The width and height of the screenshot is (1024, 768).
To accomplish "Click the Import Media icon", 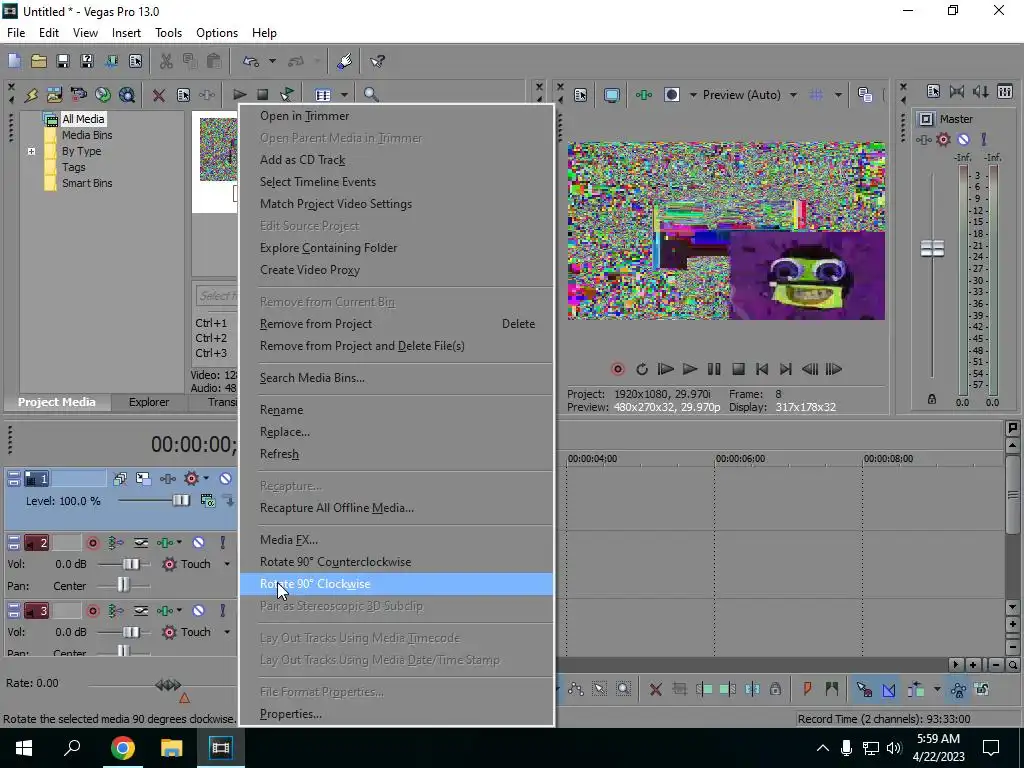I will pos(54,95).
